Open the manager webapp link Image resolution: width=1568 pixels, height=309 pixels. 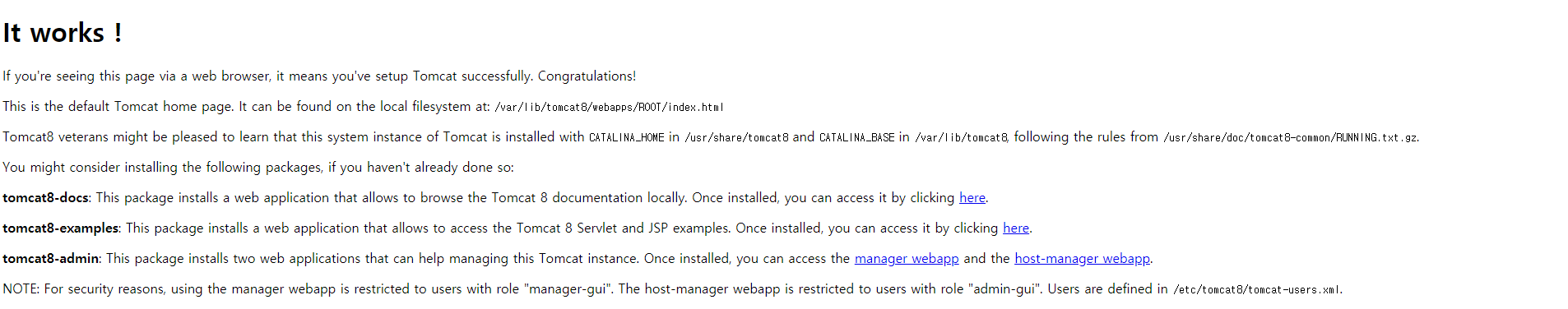[907, 259]
